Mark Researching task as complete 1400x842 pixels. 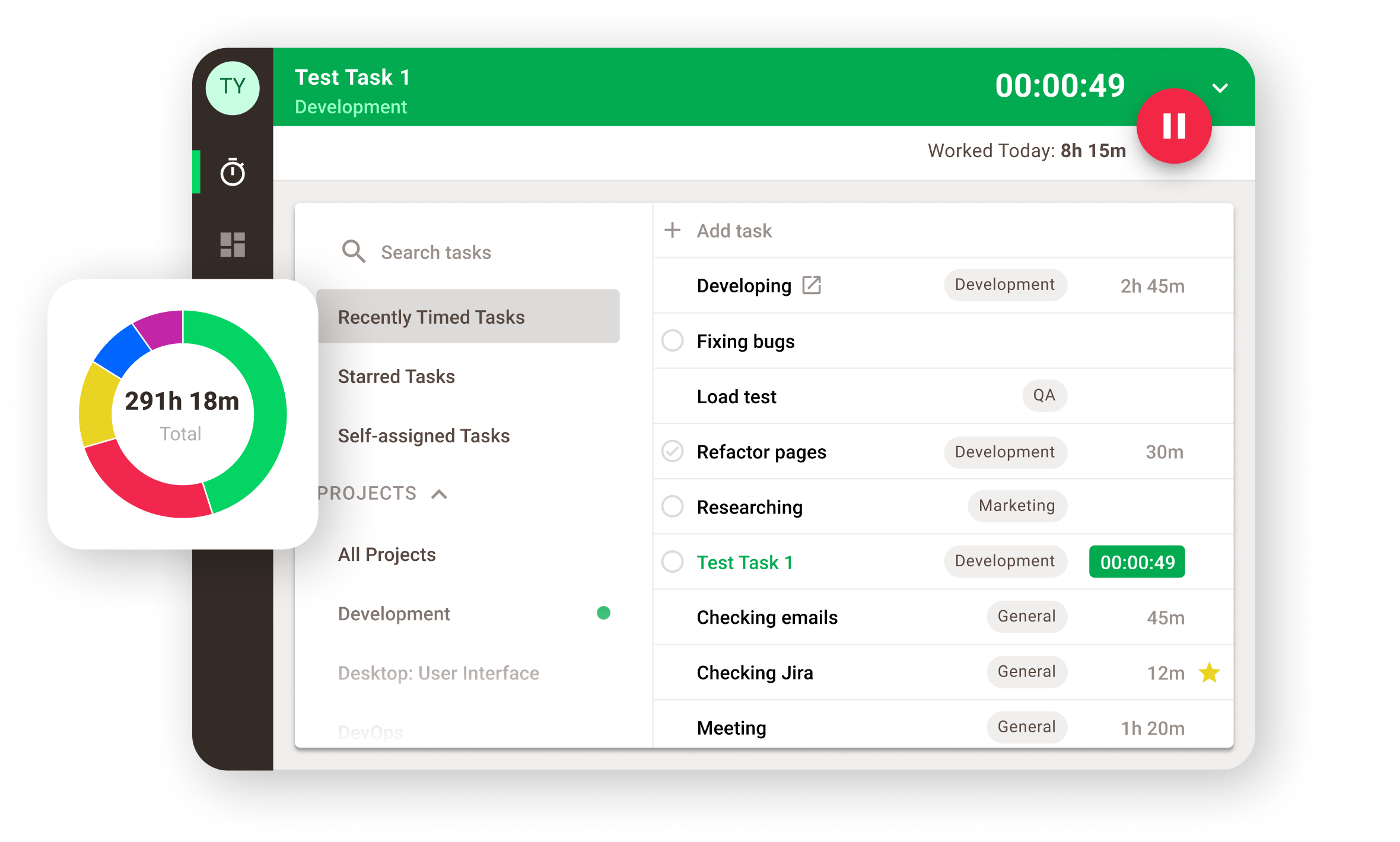click(x=673, y=506)
